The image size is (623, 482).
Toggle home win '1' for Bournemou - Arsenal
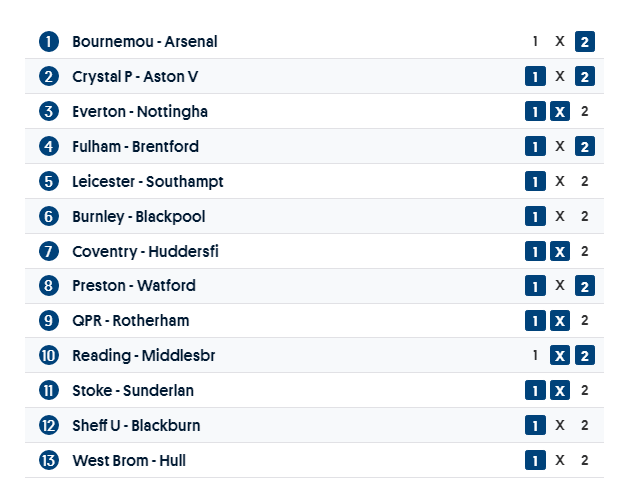(535, 42)
